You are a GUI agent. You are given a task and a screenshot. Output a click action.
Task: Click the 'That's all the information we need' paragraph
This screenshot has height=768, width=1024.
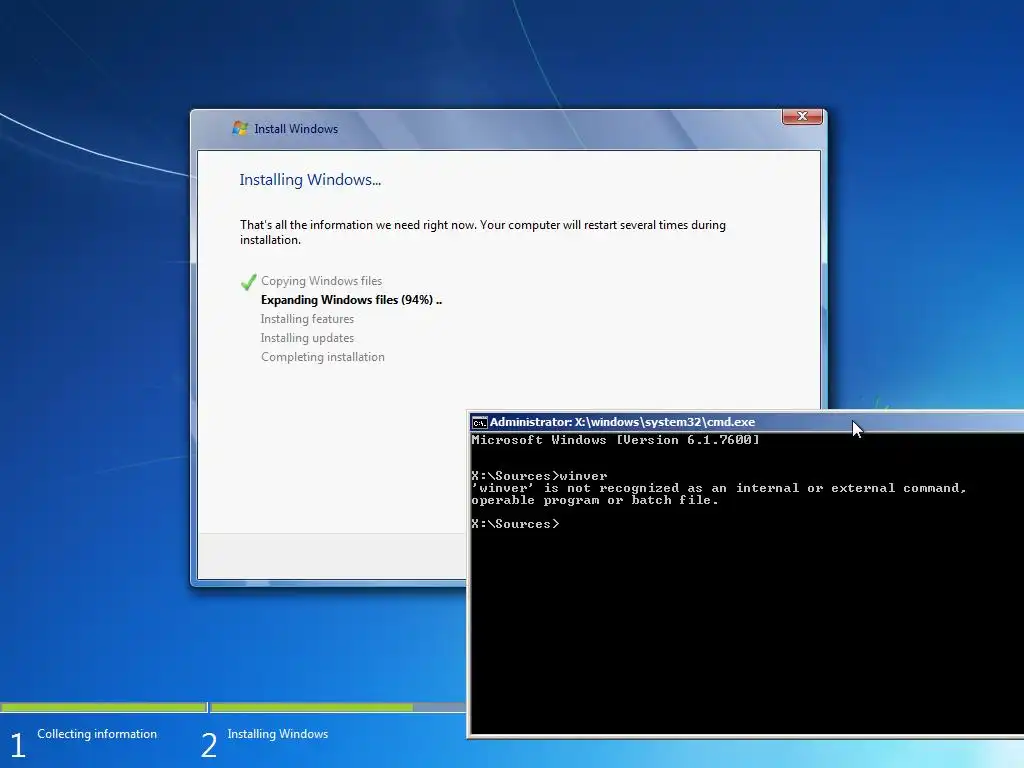tap(483, 232)
